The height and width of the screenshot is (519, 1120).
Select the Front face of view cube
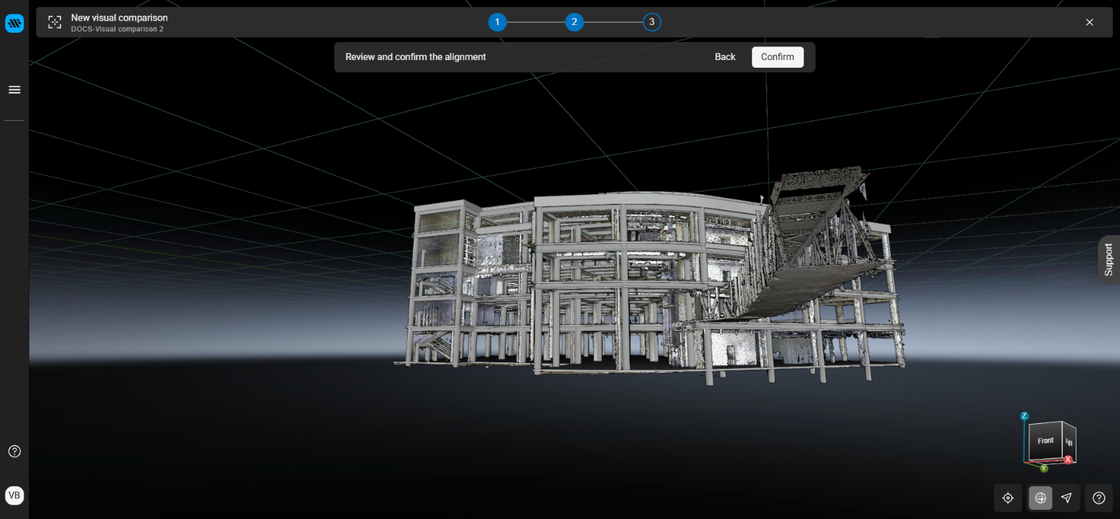click(1045, 441)
